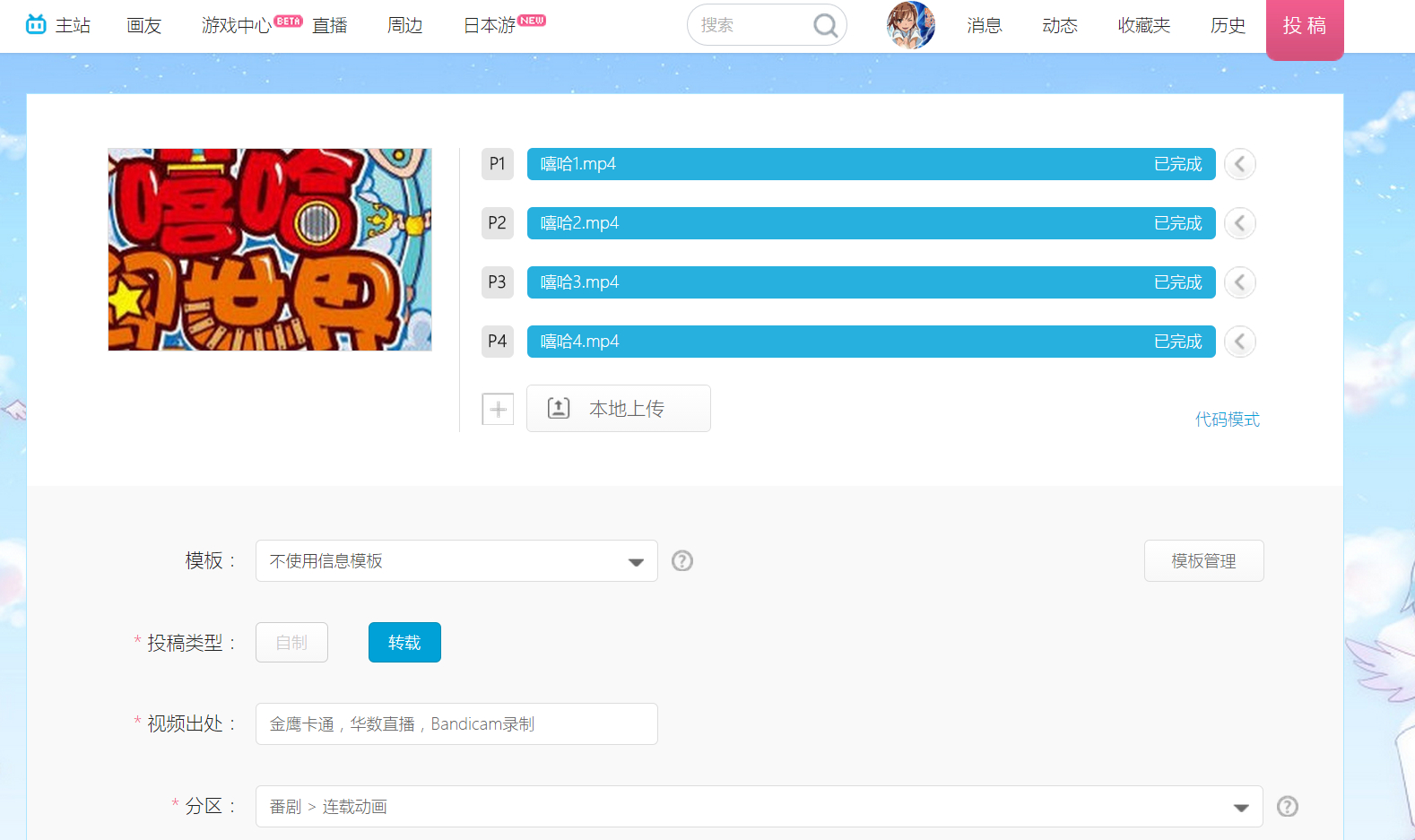This screenshot has height=840, width=1415.
Task: Open the user avatar profile picture
Action: [910, 25]
